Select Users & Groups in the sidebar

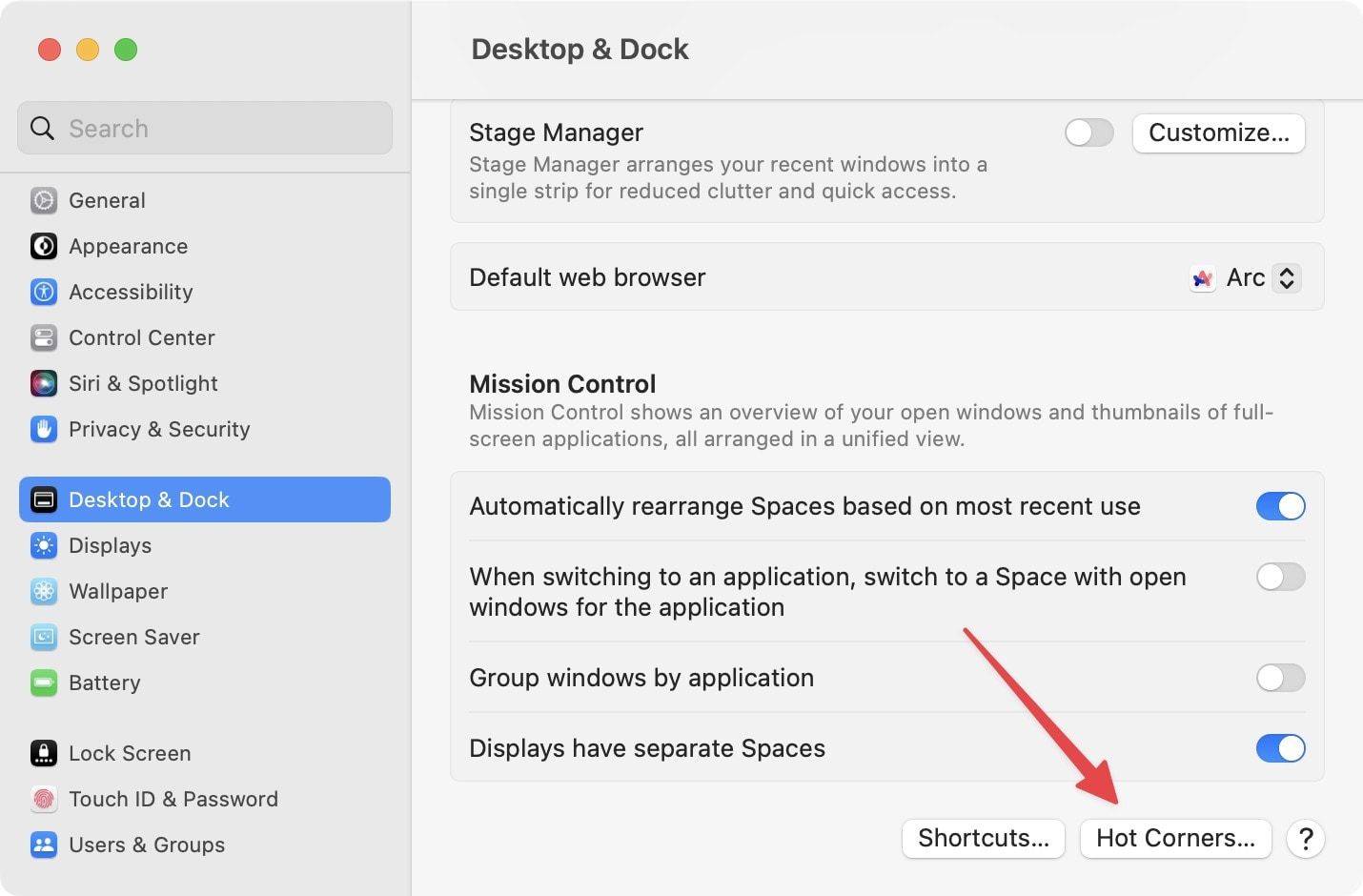[x=44, y=845]
